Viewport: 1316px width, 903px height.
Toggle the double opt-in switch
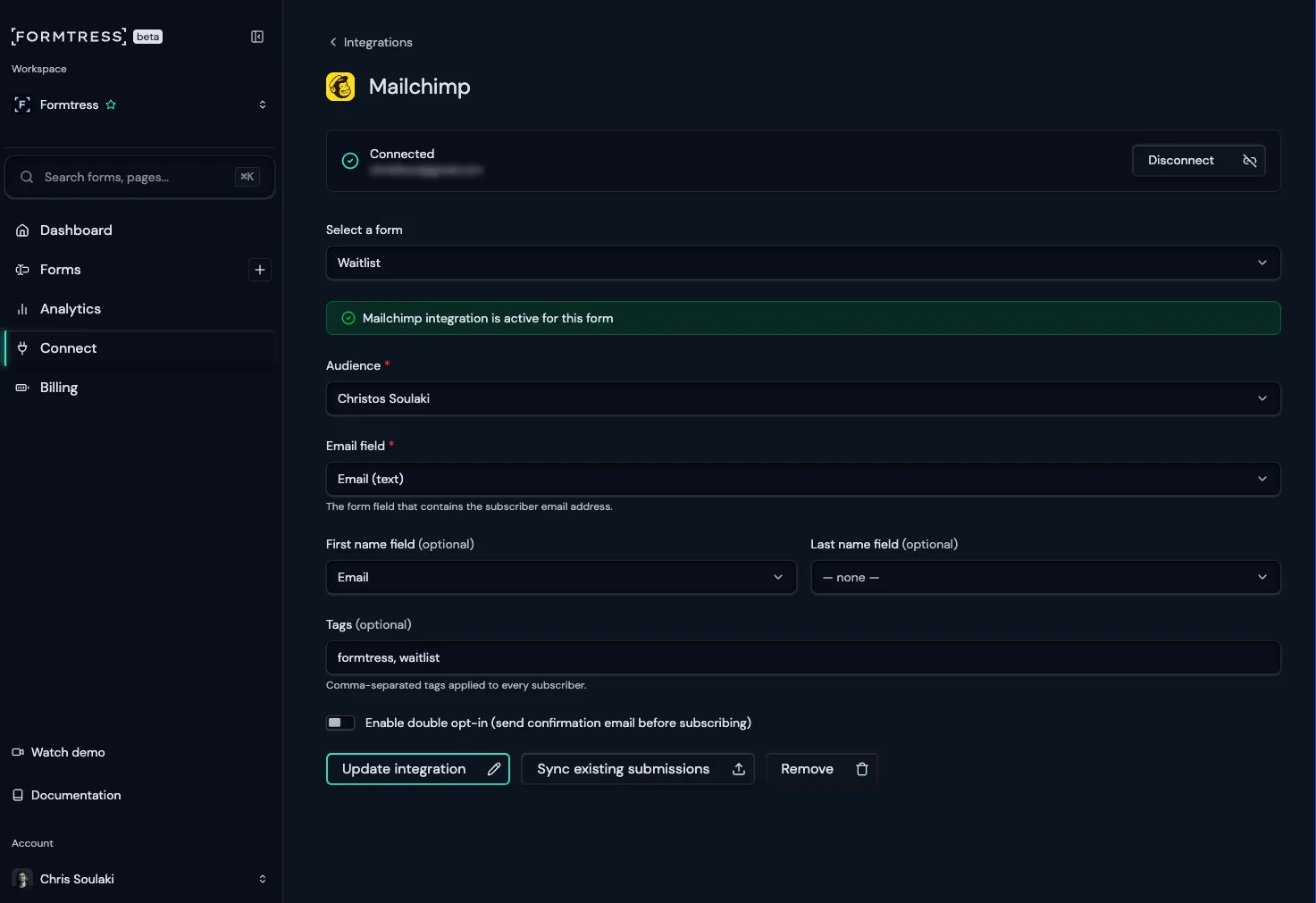coord(340,723)
